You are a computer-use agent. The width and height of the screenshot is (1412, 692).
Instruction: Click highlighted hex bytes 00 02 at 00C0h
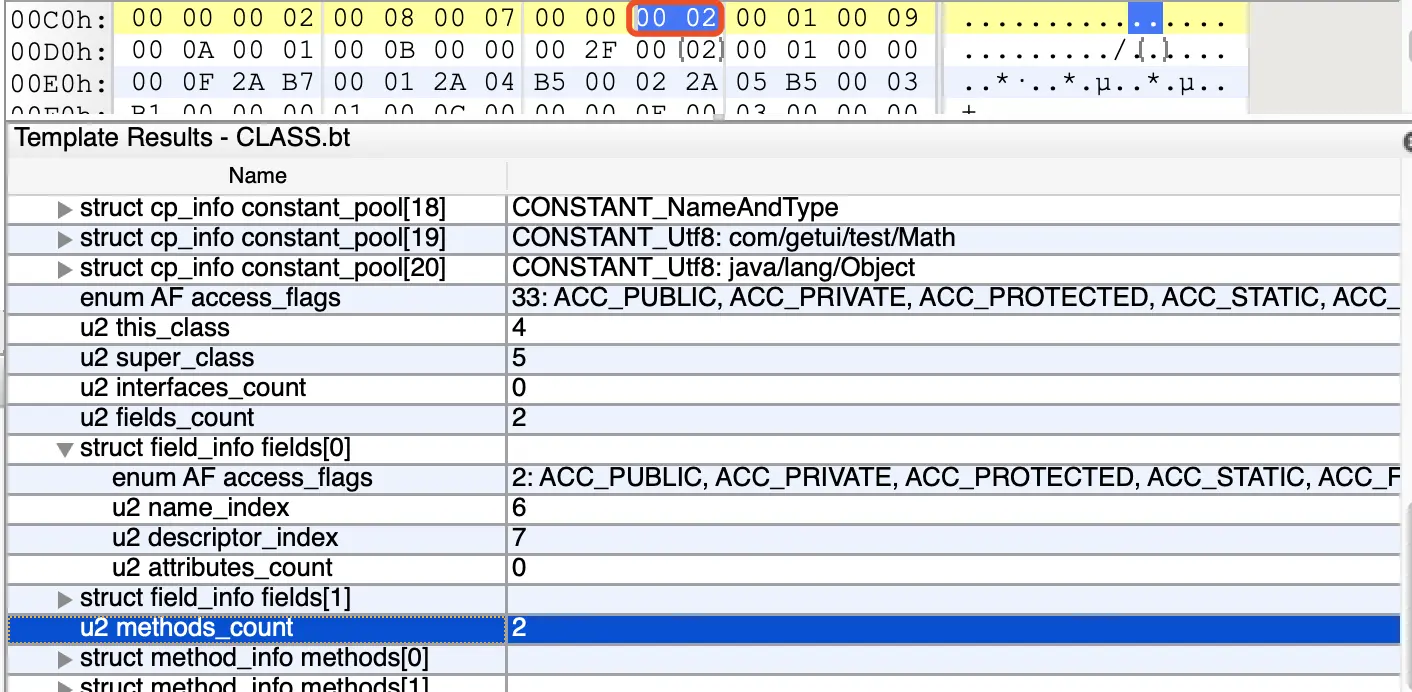pyautogui.click(x=676, y=18)
